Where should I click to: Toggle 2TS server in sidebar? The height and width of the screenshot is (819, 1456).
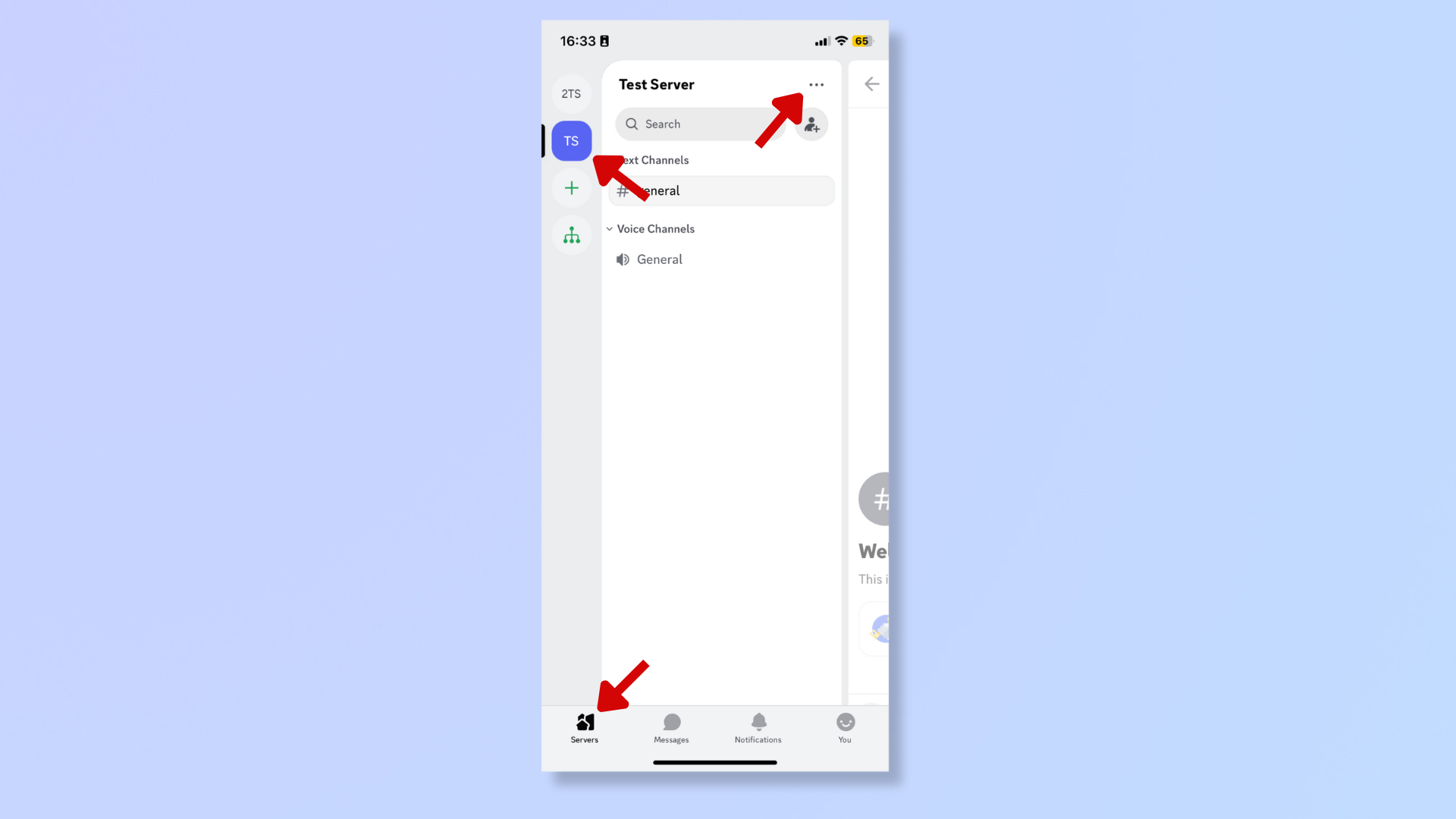click(571, 93)
